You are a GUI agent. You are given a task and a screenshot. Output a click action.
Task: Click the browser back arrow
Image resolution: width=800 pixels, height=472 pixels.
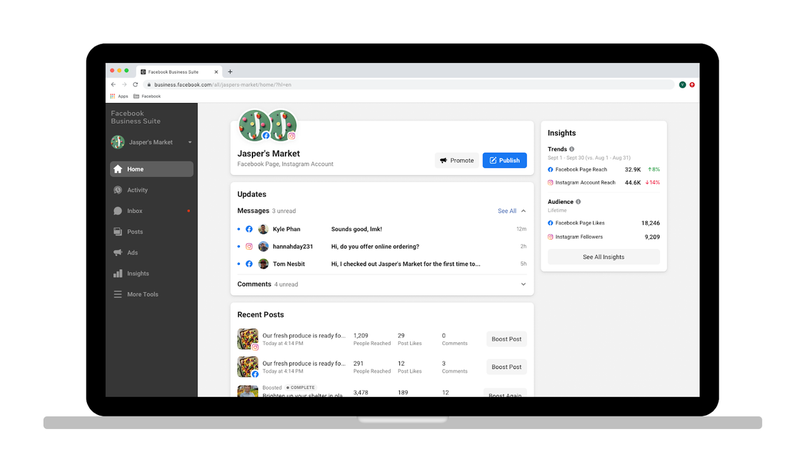[x=113, y=85]
